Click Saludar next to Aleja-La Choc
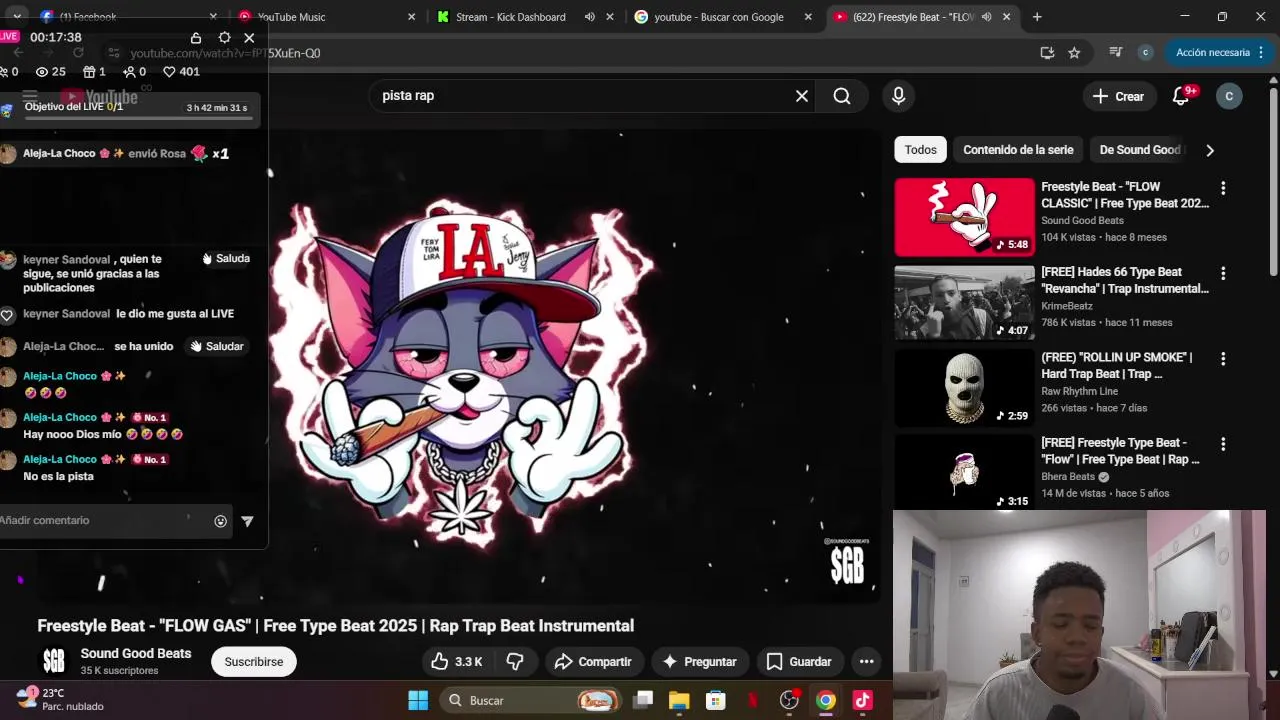The height and width of the screenshot is (720, 1280). click(217, 346)
